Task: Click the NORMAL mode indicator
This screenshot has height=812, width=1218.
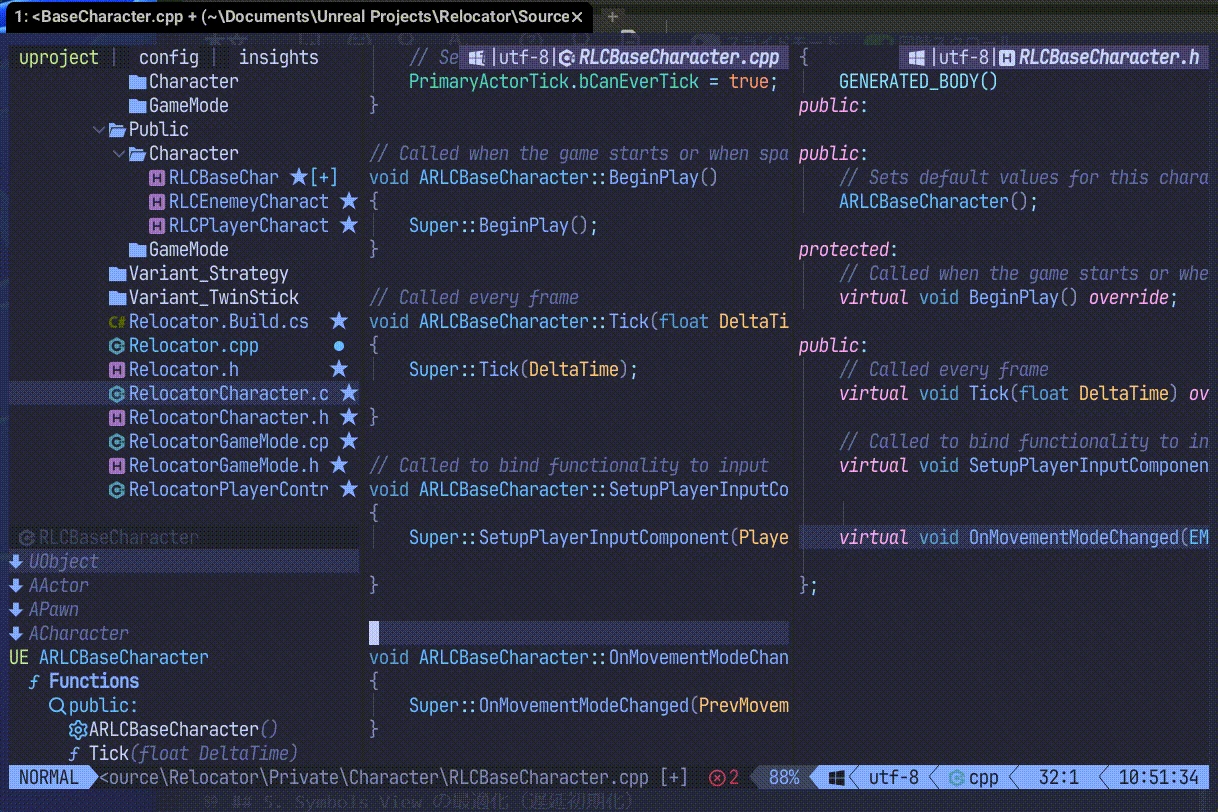Action: coord(48,777)
